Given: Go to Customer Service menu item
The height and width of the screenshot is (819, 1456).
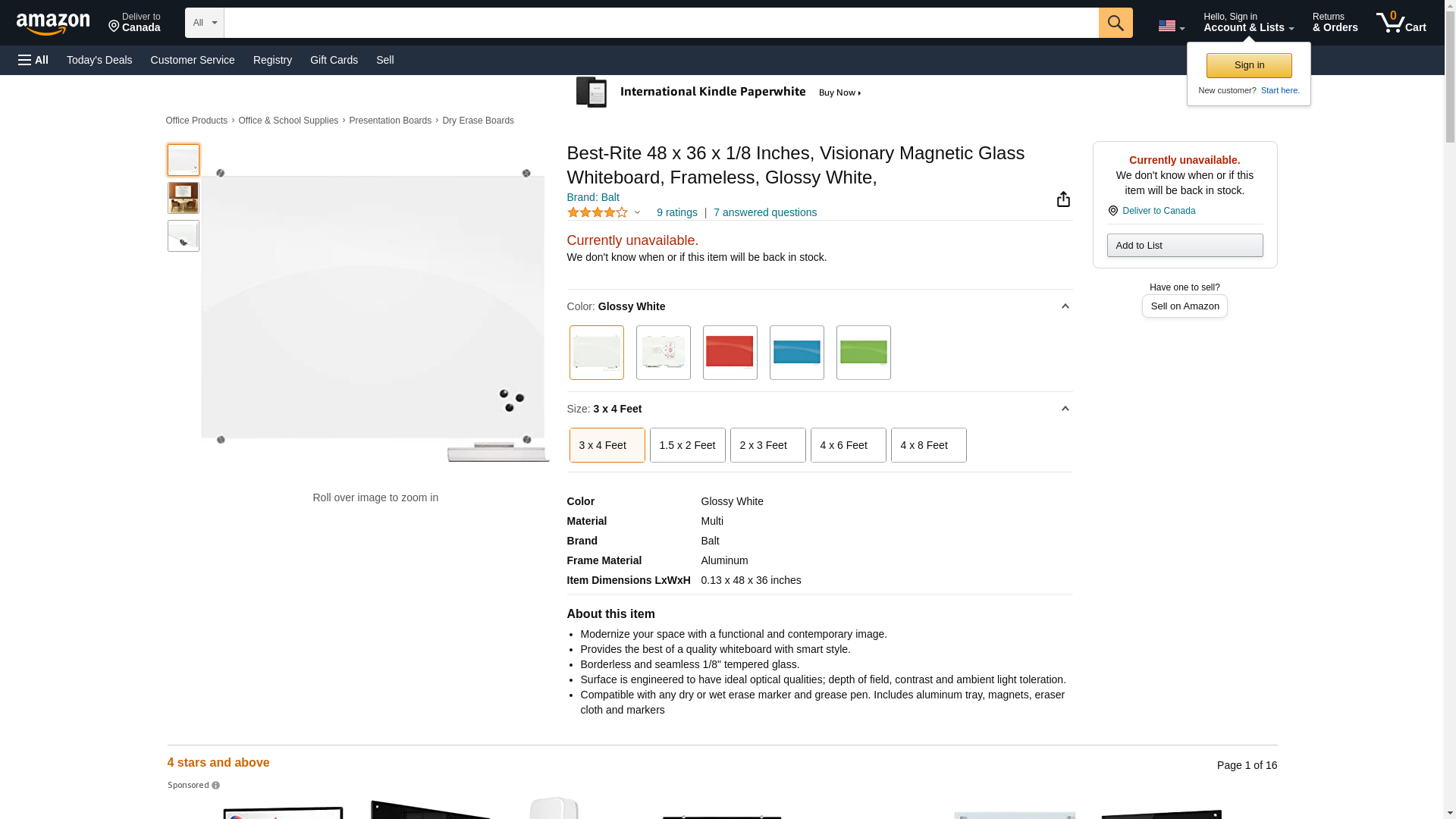Looking at the screenshot, I should (193, 60).
